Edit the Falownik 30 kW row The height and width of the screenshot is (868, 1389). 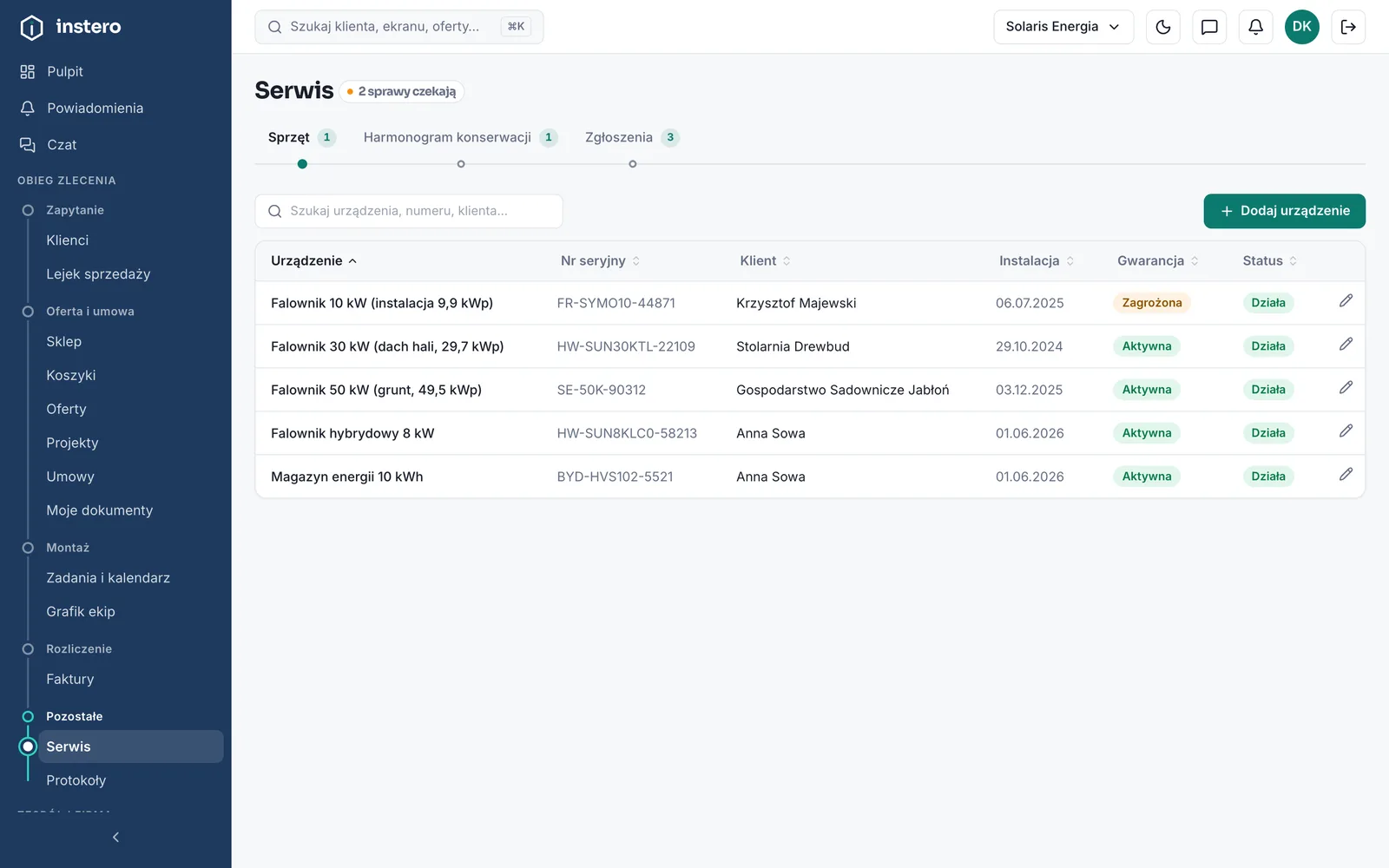click(1346, 344)
